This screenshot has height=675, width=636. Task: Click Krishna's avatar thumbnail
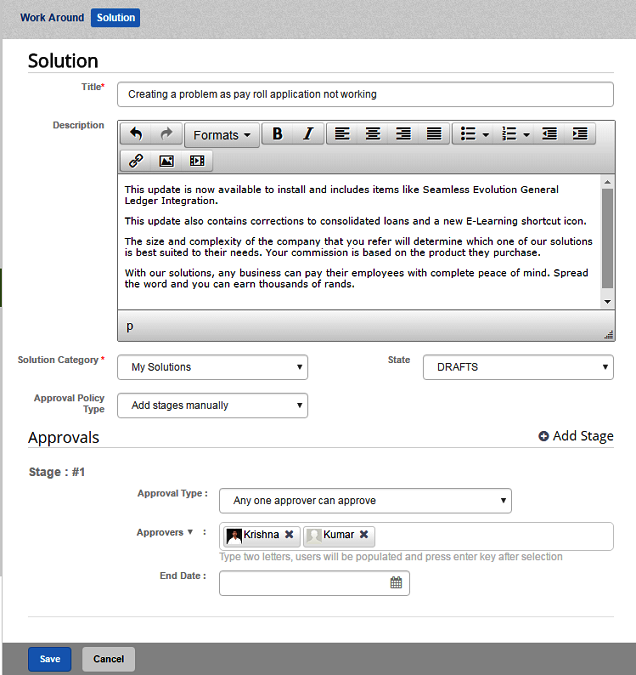tap(234, 536)
